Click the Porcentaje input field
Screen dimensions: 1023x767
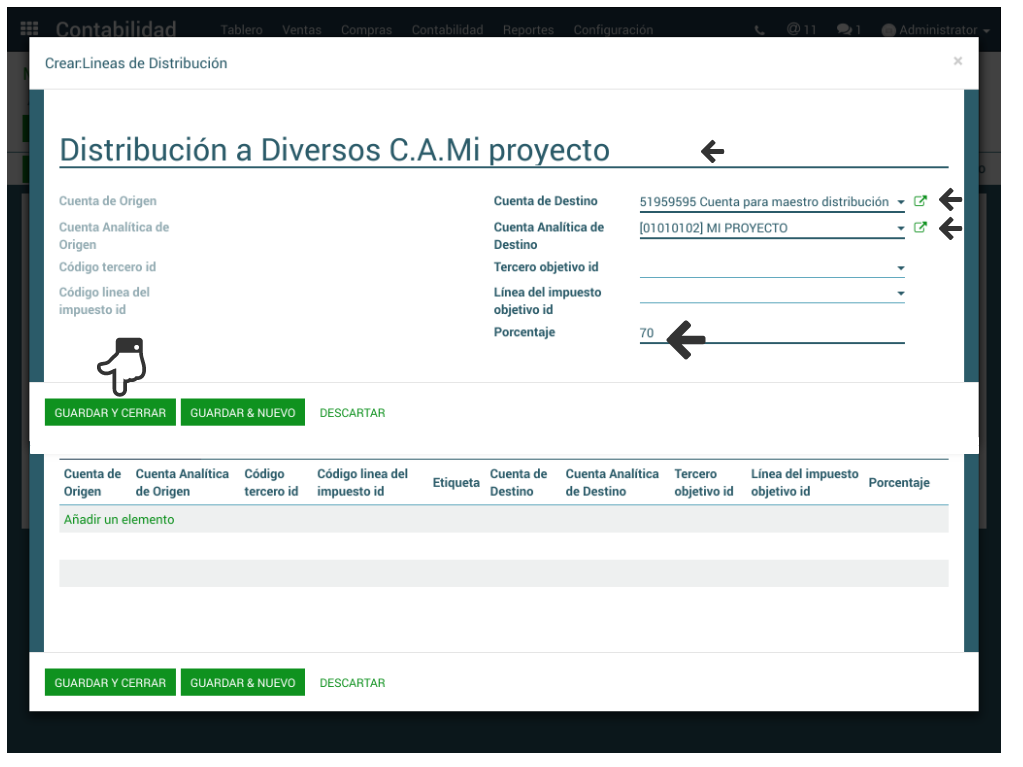[770, 333]
